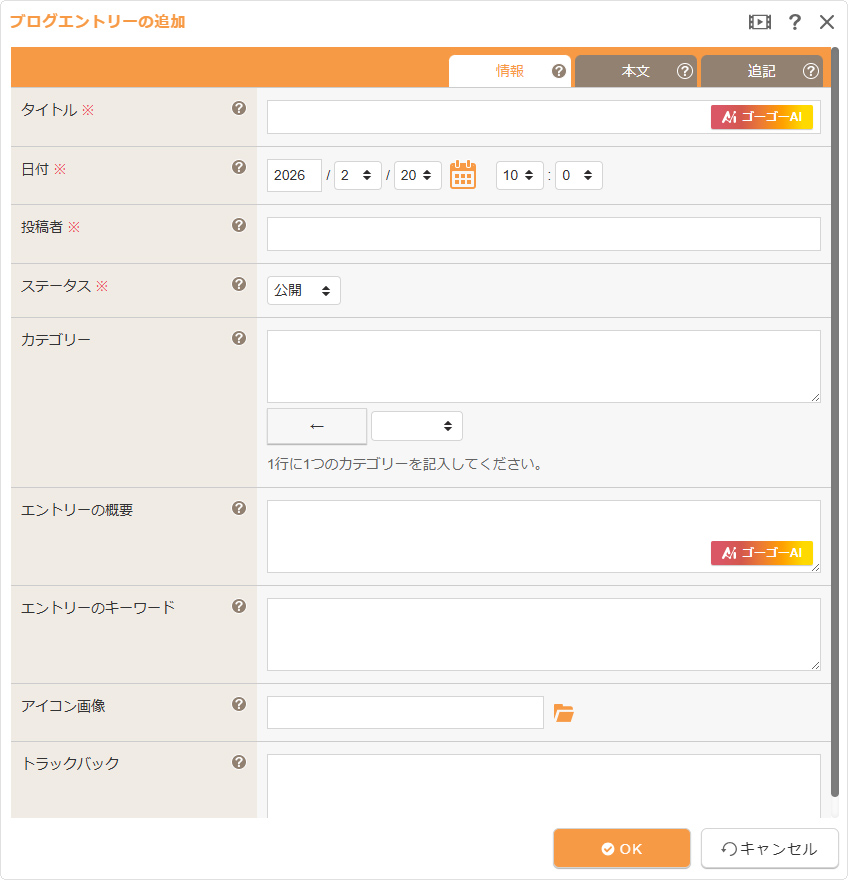Expand the ステータス dropdown set to 公開
This screenshot has width=848, height=880.
304,291
